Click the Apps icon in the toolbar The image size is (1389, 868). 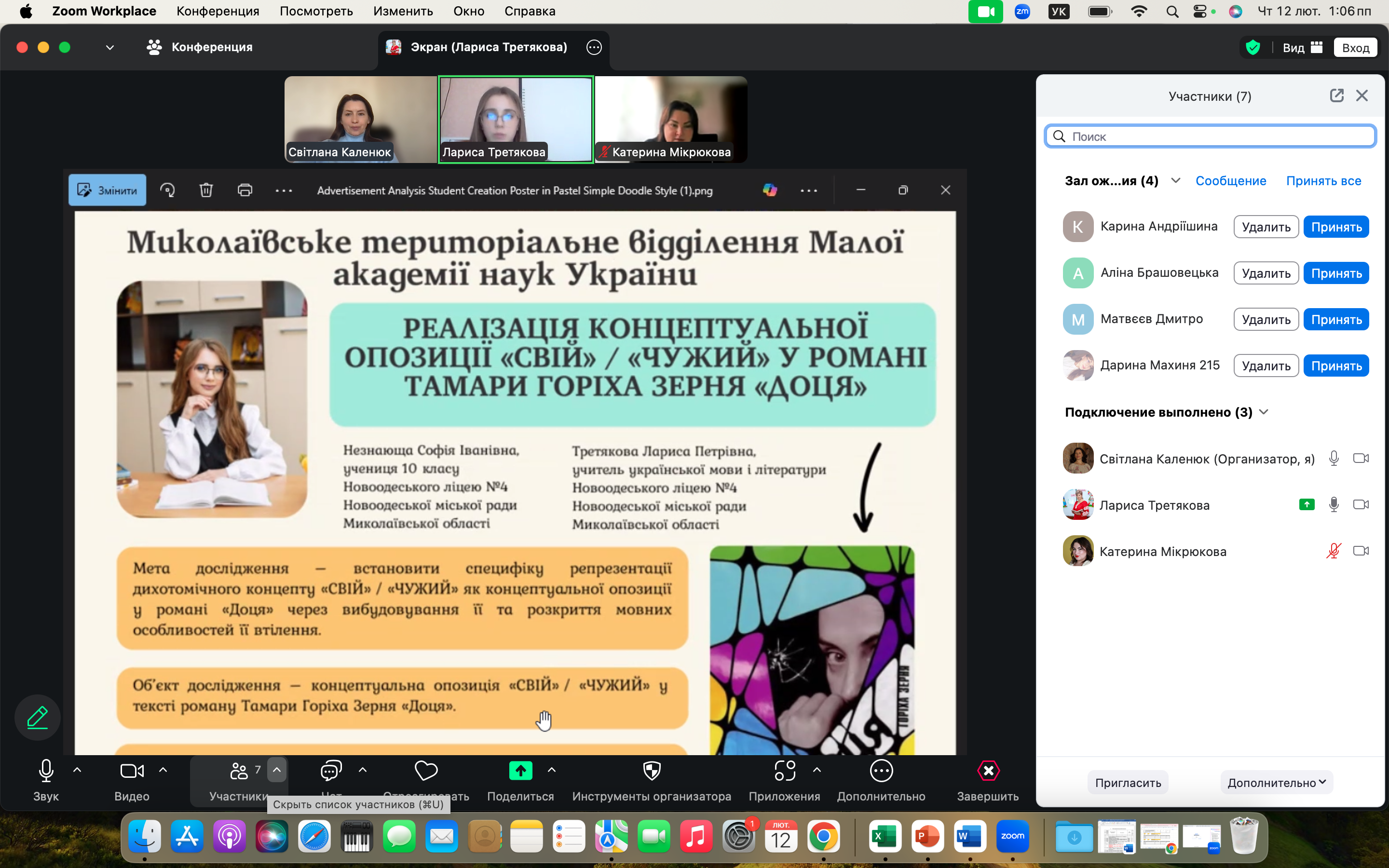tap(785, 771)
